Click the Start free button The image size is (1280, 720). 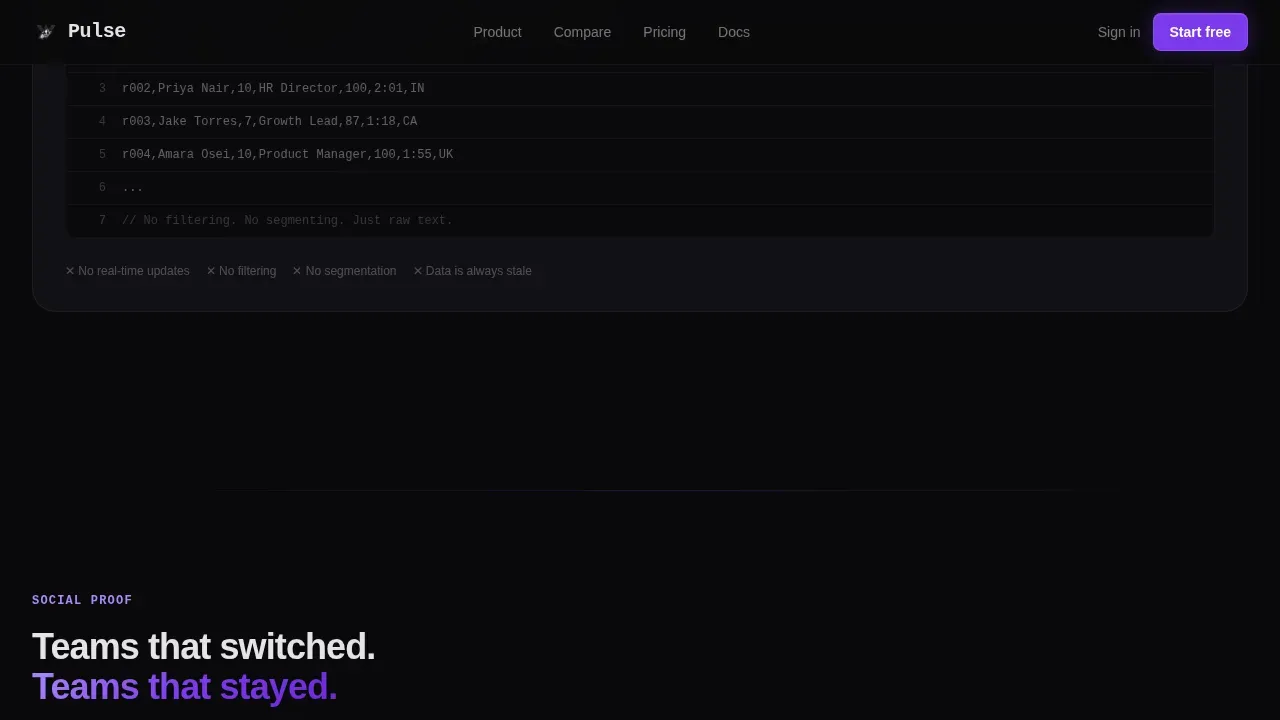[x=1200, y=32]
